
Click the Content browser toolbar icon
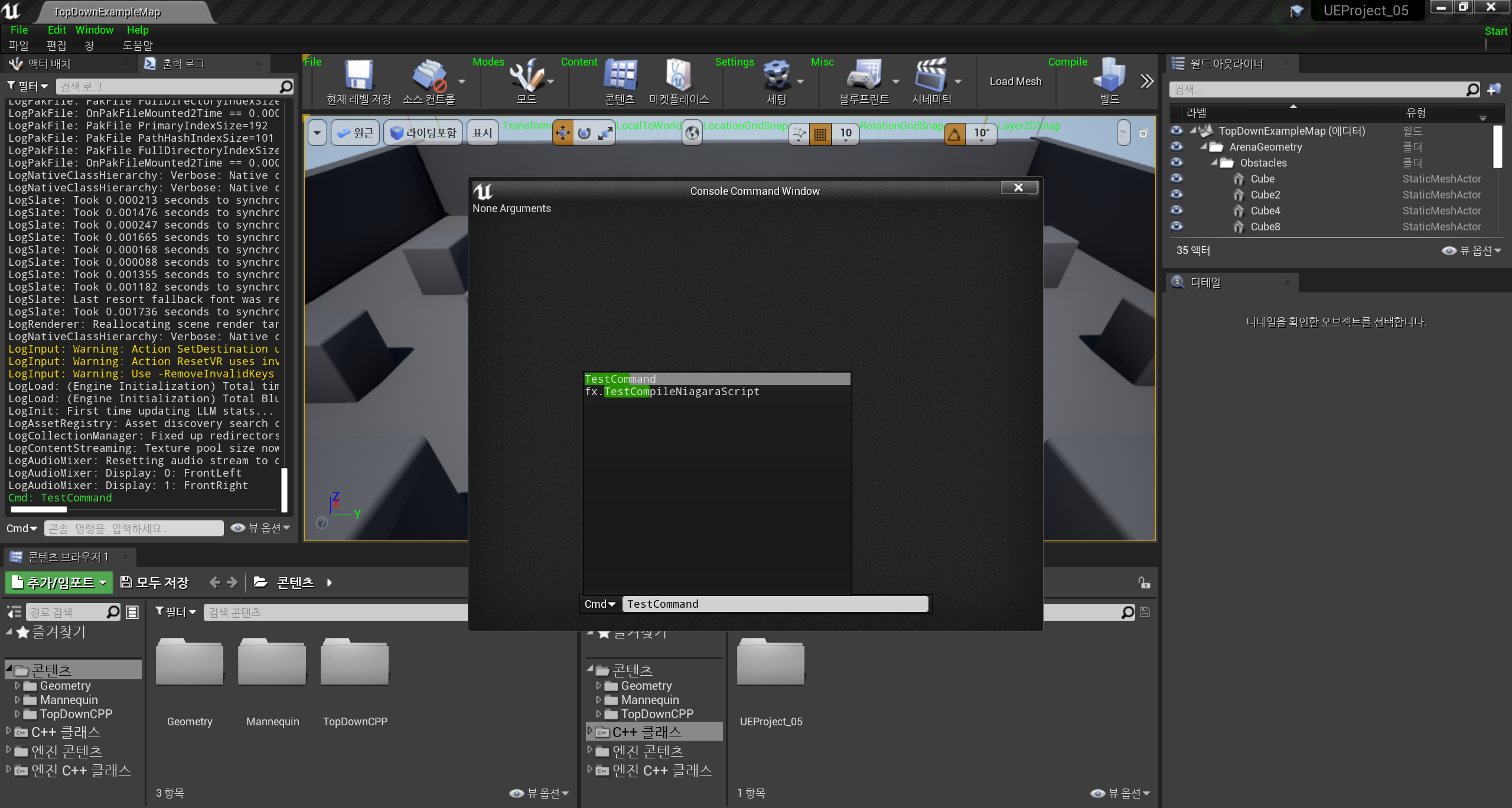620,76
